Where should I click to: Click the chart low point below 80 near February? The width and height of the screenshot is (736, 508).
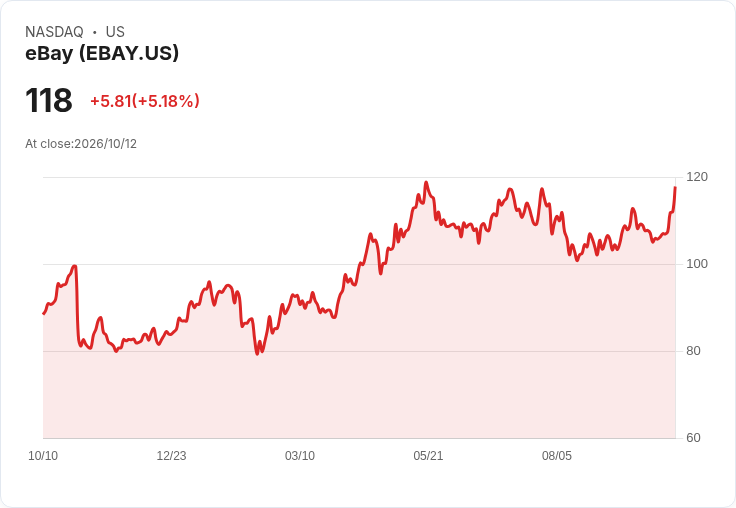point(257,354)
